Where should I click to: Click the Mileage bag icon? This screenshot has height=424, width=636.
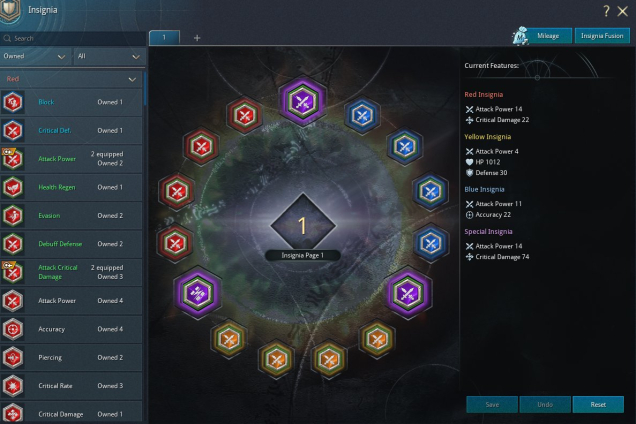tap(520, 36)
